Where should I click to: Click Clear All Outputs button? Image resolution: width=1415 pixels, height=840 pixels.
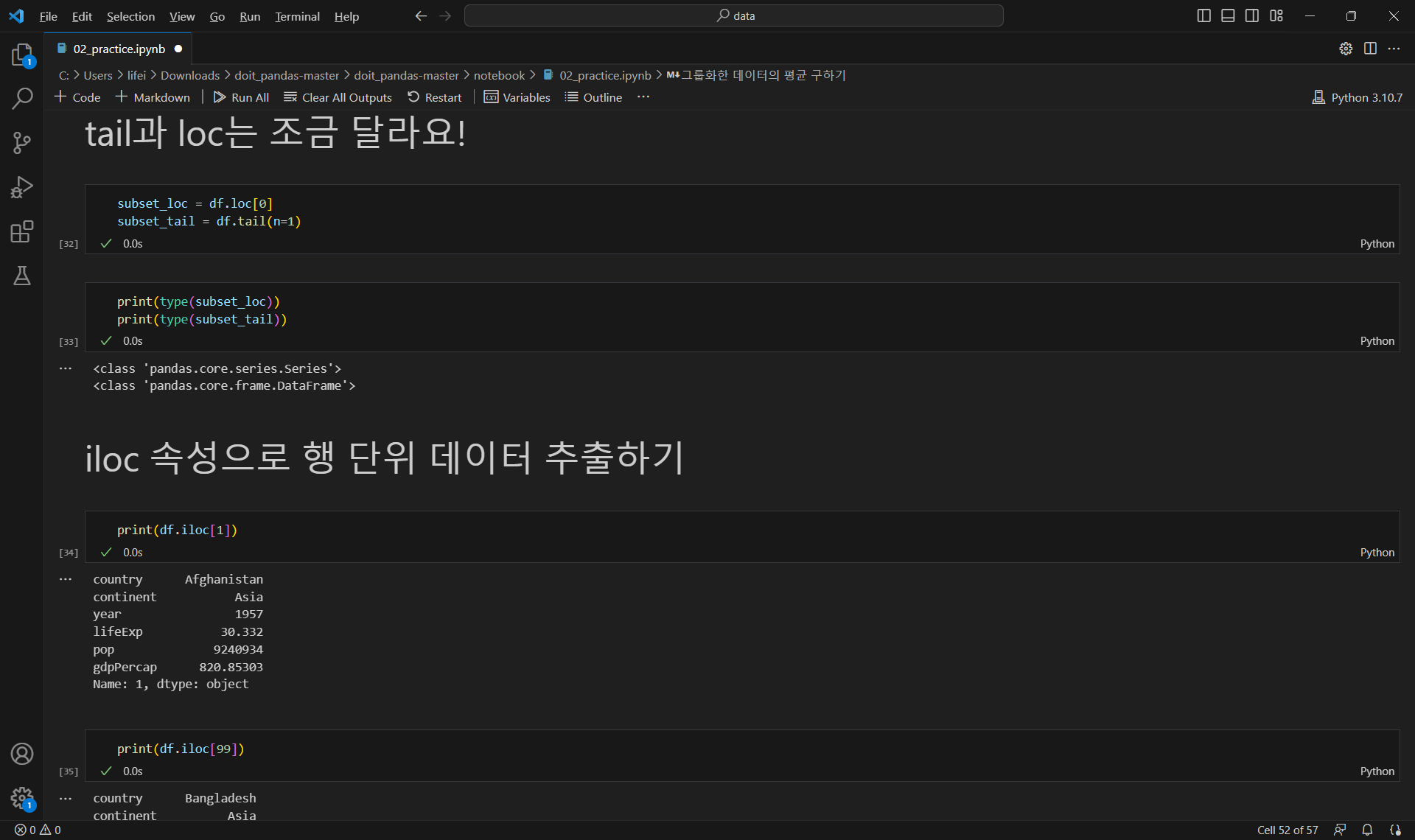338,97
